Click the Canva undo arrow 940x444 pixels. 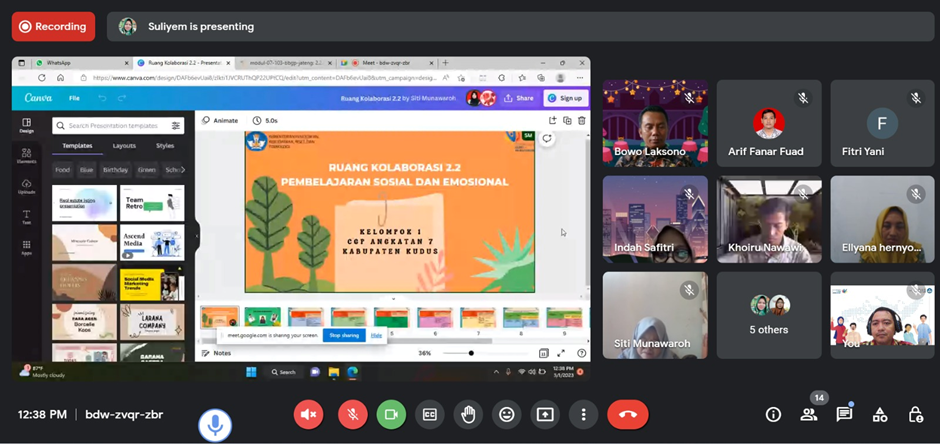(x=103, y=98)
